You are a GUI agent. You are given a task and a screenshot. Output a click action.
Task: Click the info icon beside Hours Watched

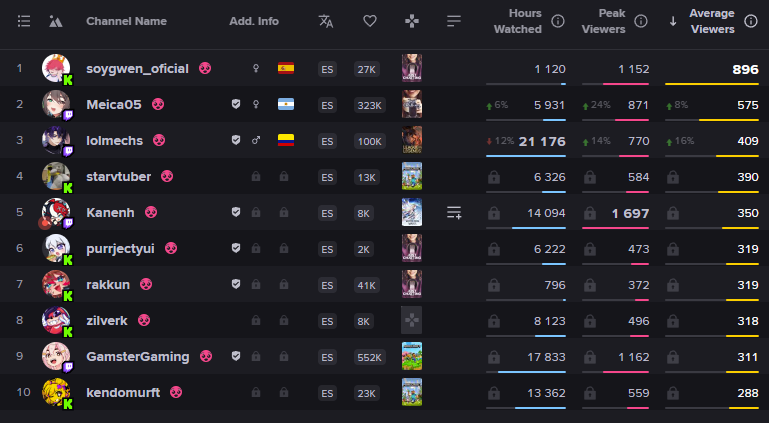point(558,21)
